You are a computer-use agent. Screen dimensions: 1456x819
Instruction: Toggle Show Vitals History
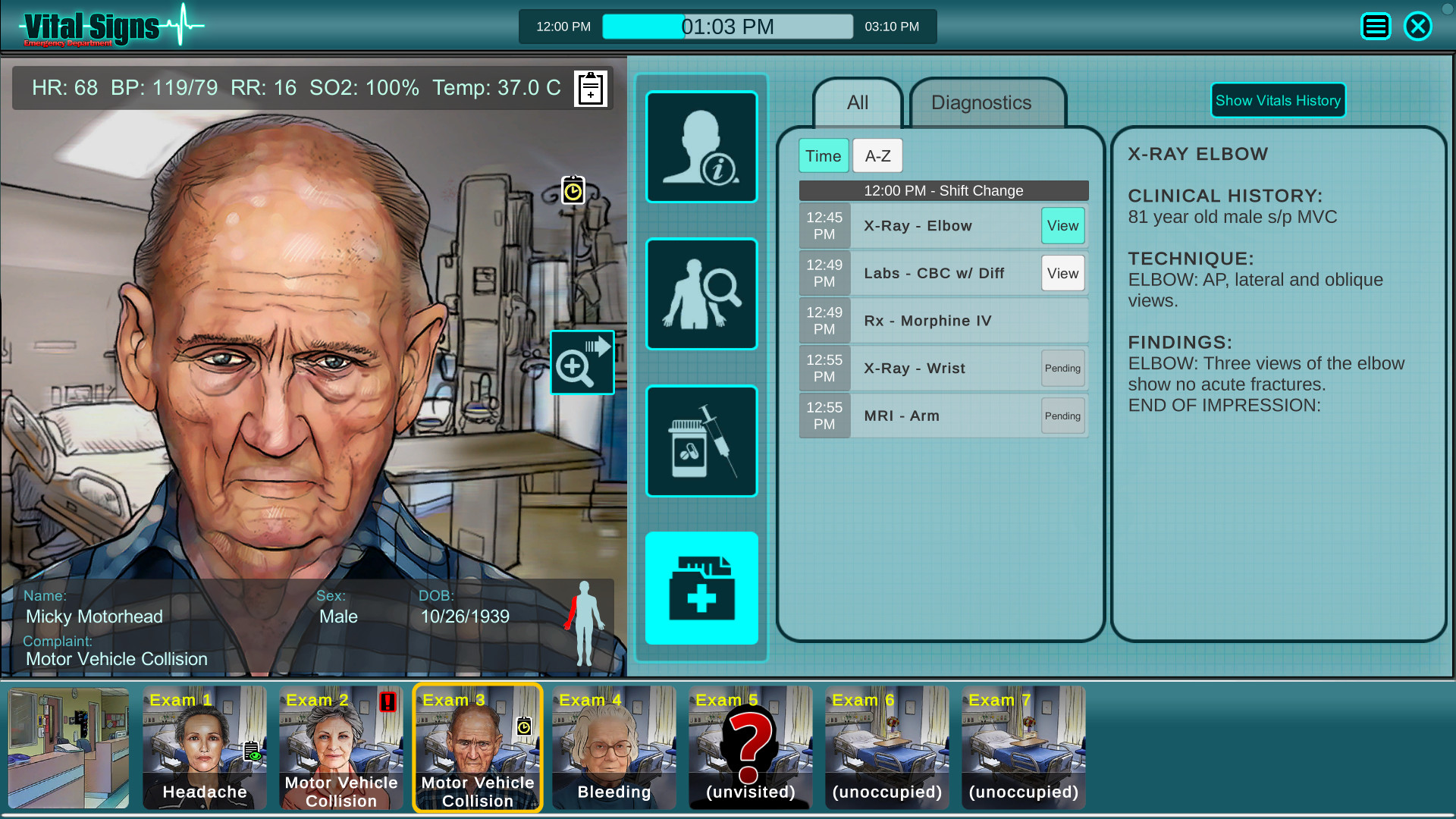tap(1277, 99)
